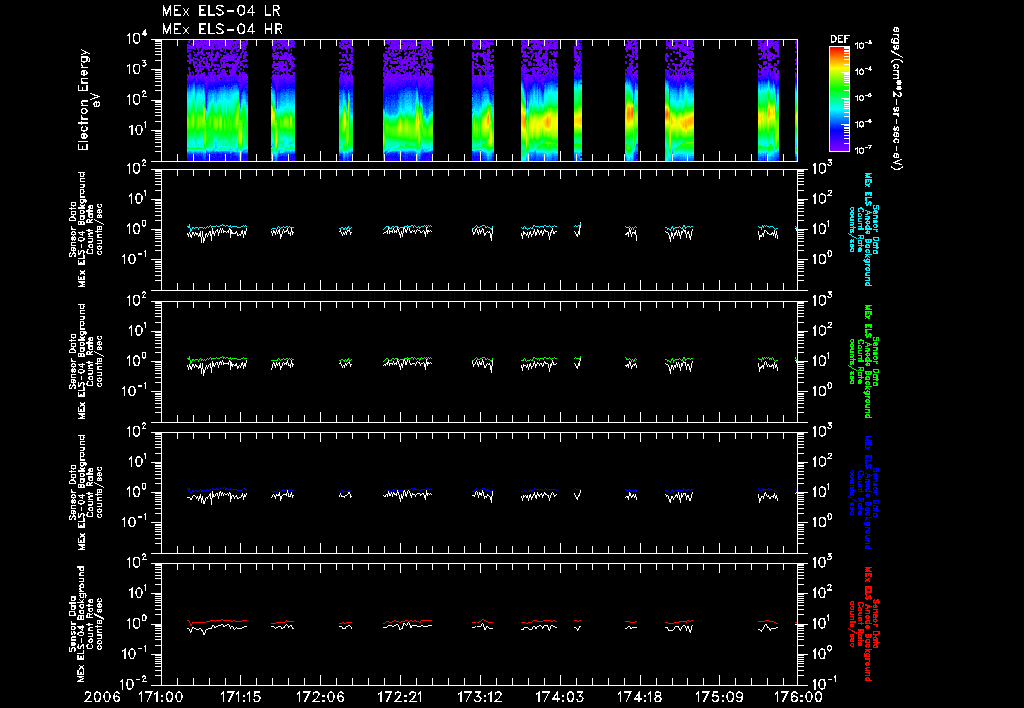Click the 'Electron Energy eV' axis label
1024x708 pixels.
click(x=89, y=100)
